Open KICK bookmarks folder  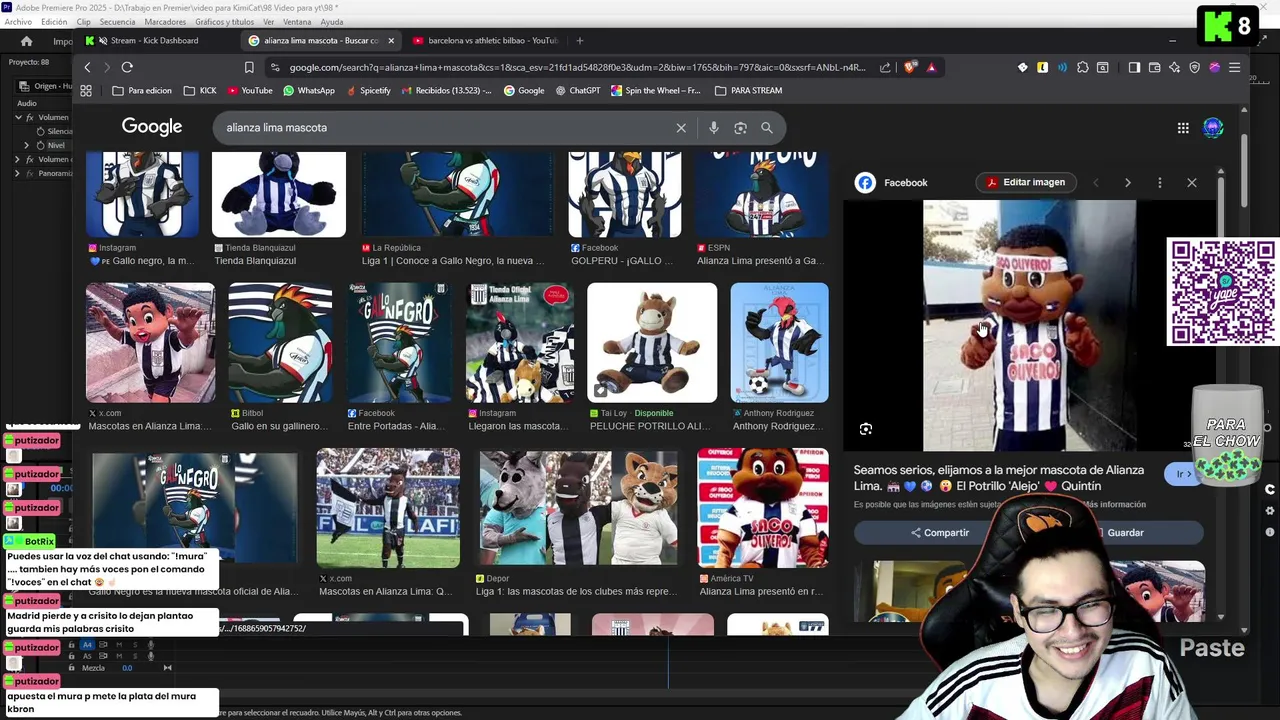(x=200, y=91)
